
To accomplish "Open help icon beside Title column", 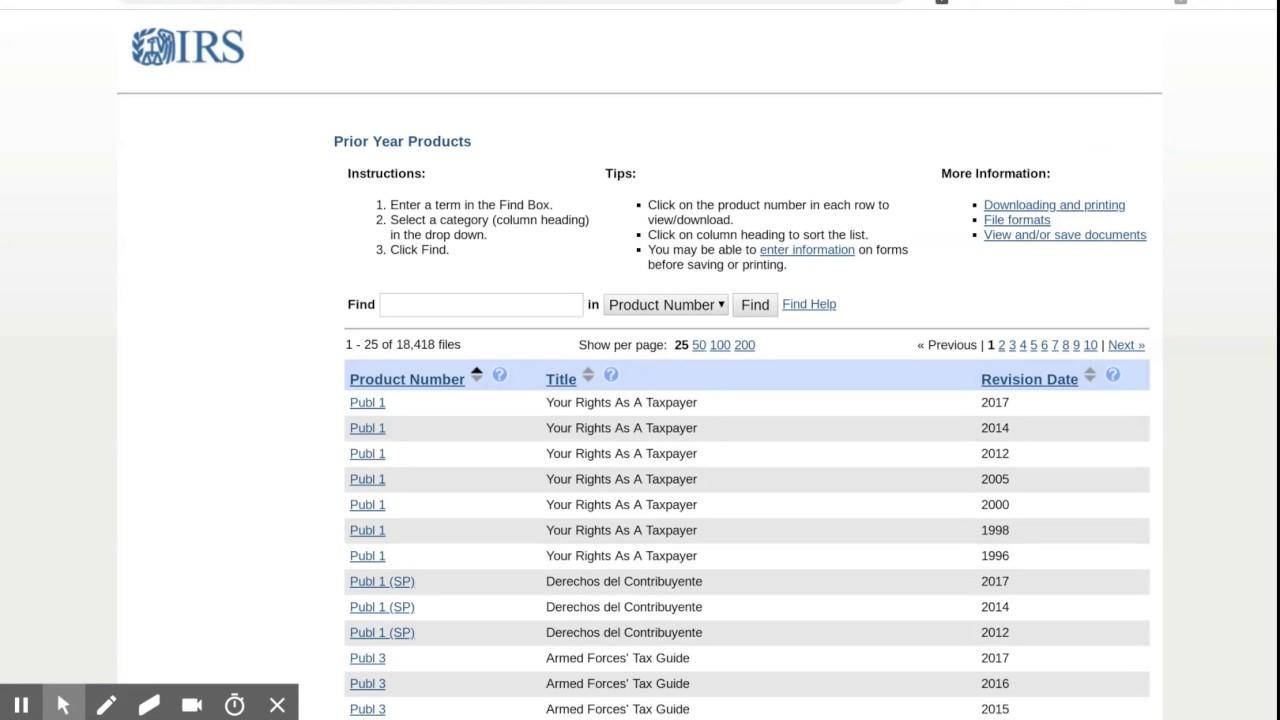I will [611, 375].
